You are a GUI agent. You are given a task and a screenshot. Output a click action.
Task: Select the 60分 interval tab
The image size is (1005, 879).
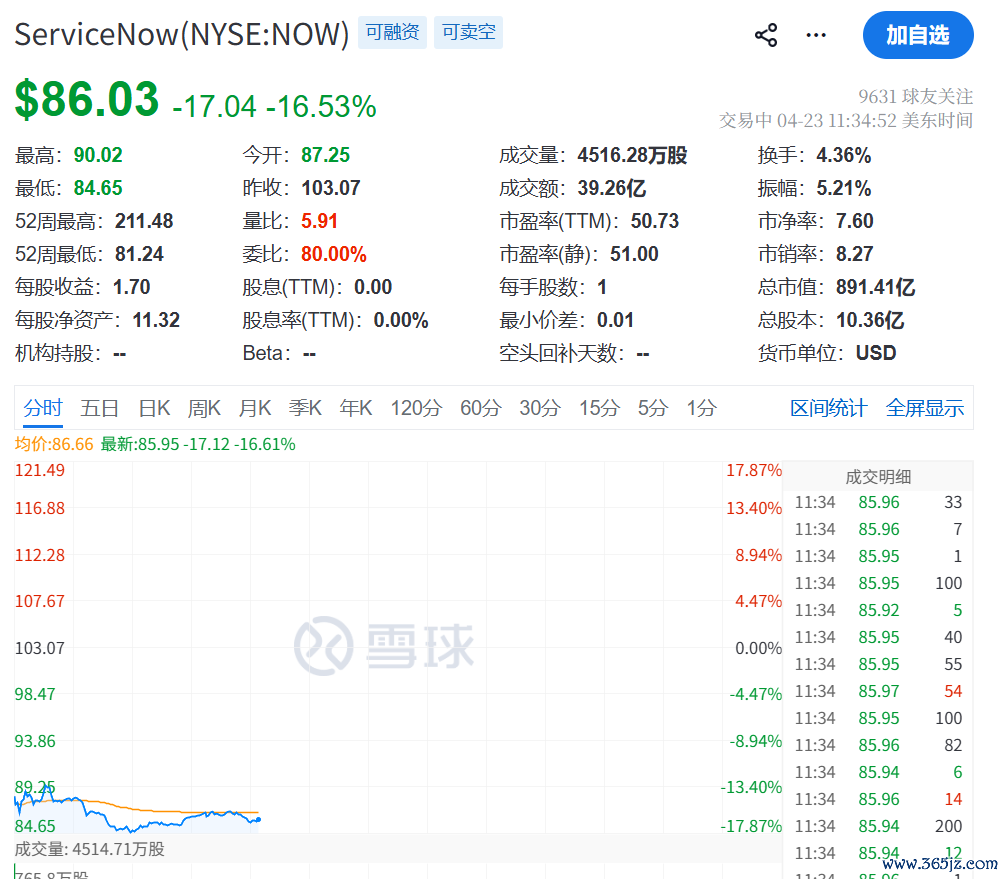tap(481, 408)
